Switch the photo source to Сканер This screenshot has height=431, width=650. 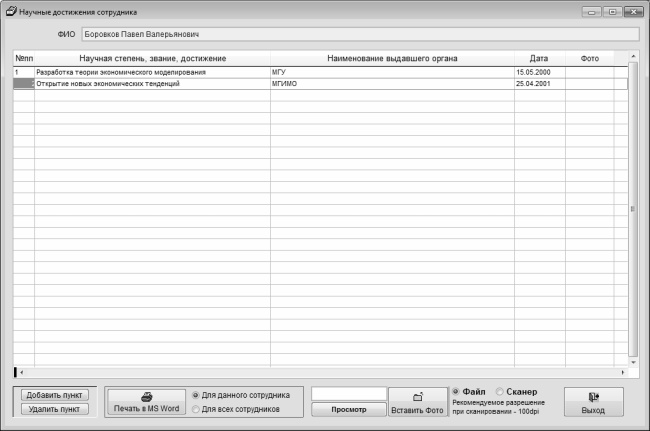point(501,391)
